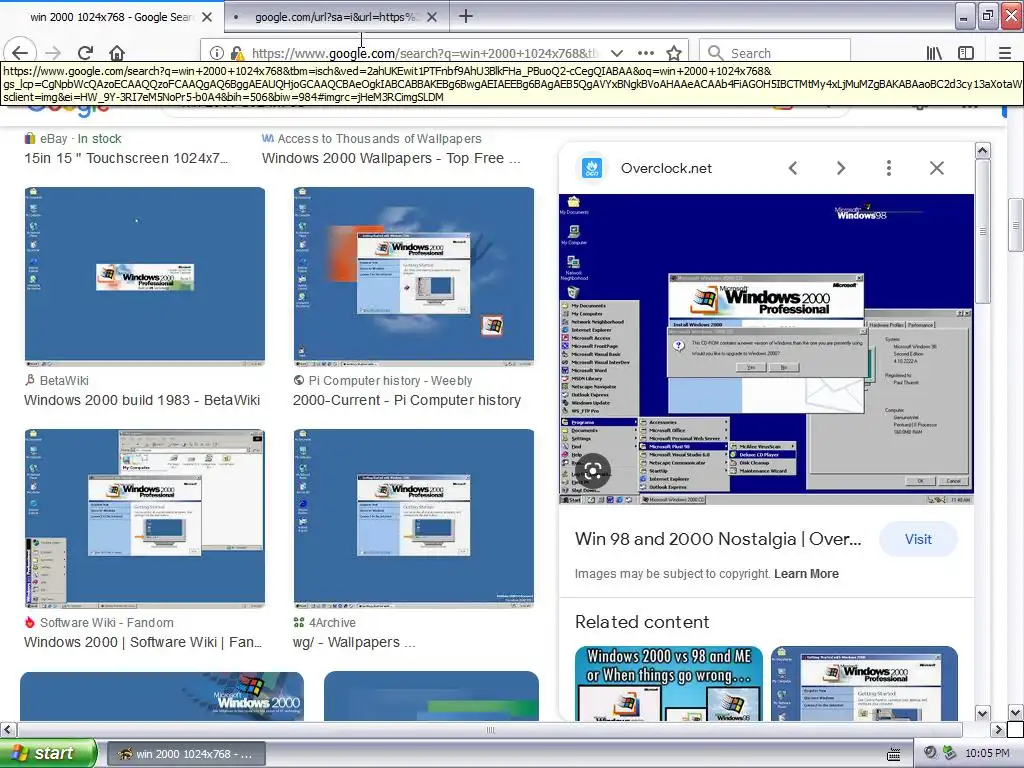Open the Learn More copyright link

tap(806, 573)
